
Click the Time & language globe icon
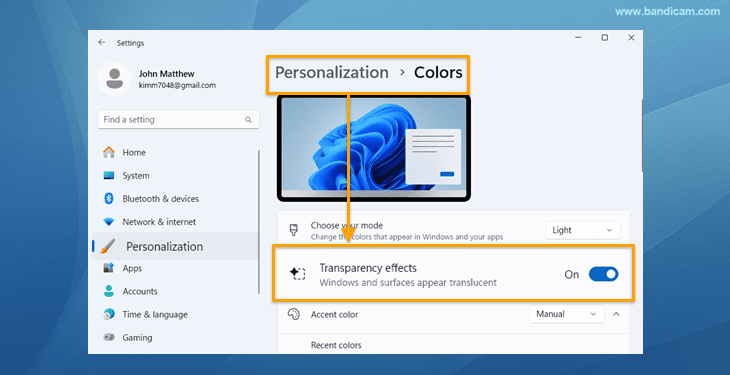(108, 314)
